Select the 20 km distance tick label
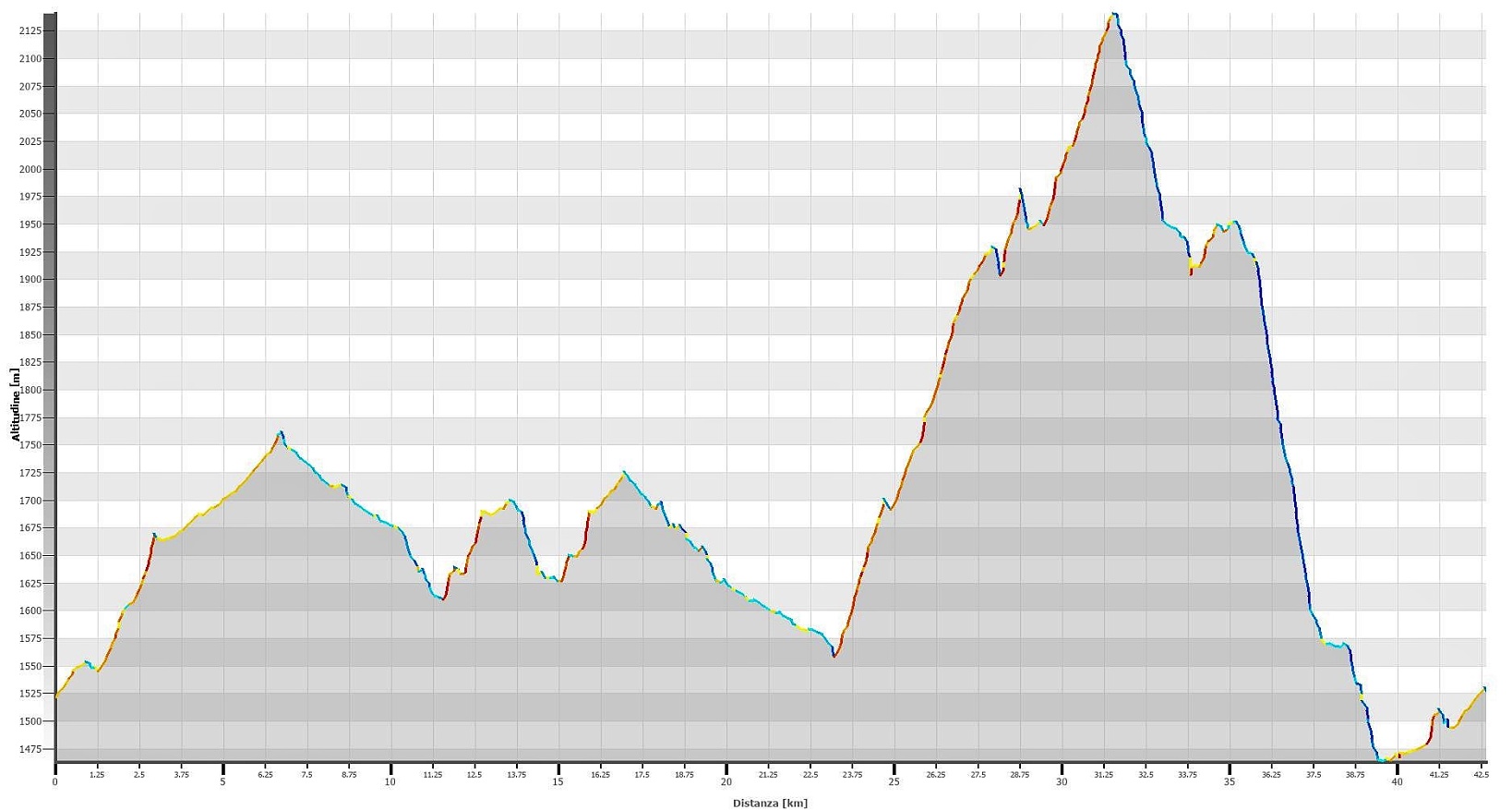 tap(726, 781)
